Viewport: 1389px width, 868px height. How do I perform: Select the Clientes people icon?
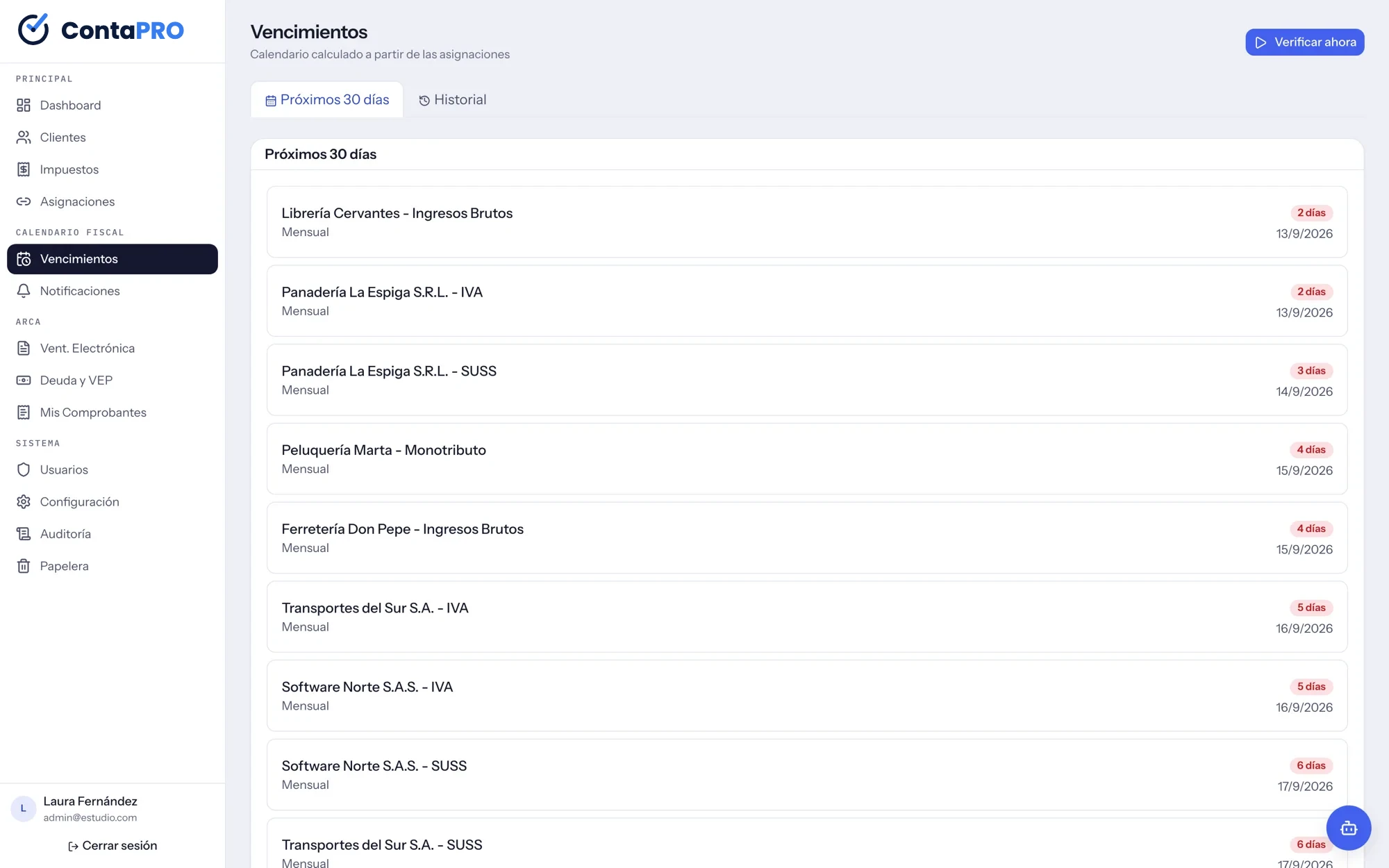click(x=24, y=137)
